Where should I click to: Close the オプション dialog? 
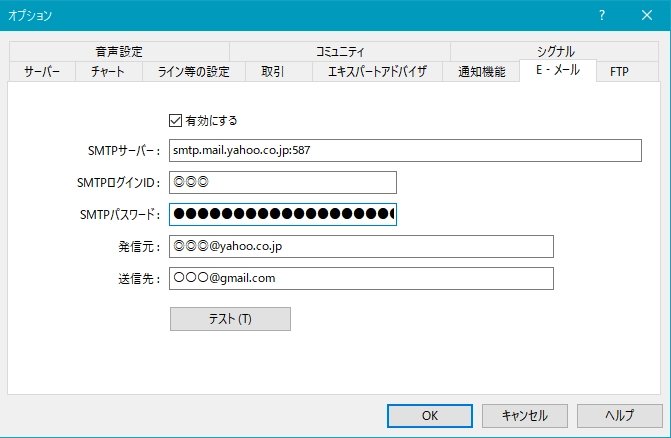(x=647, y=15)
